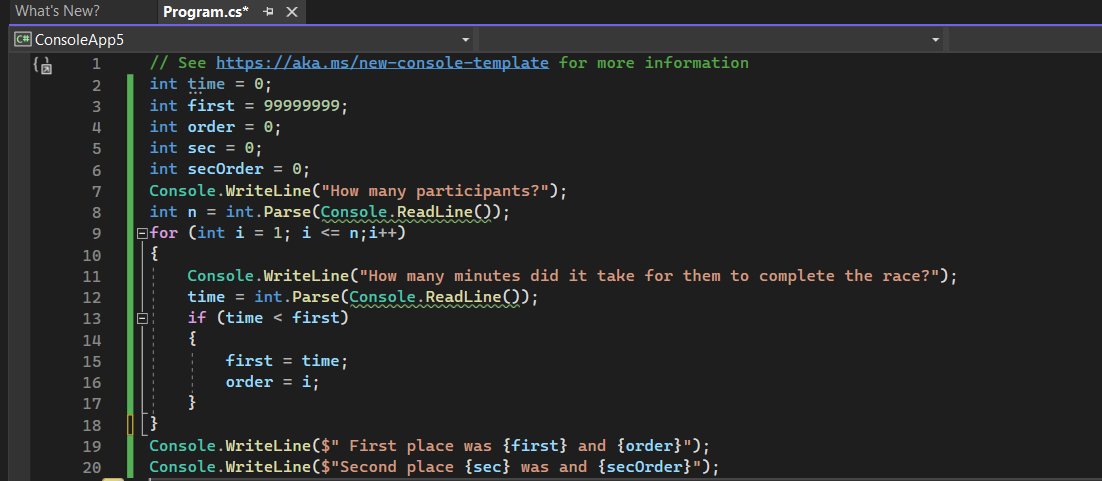Screen dimensions: 1102x481
Task: Click the statement order = i;
Action: pos(273,382)
